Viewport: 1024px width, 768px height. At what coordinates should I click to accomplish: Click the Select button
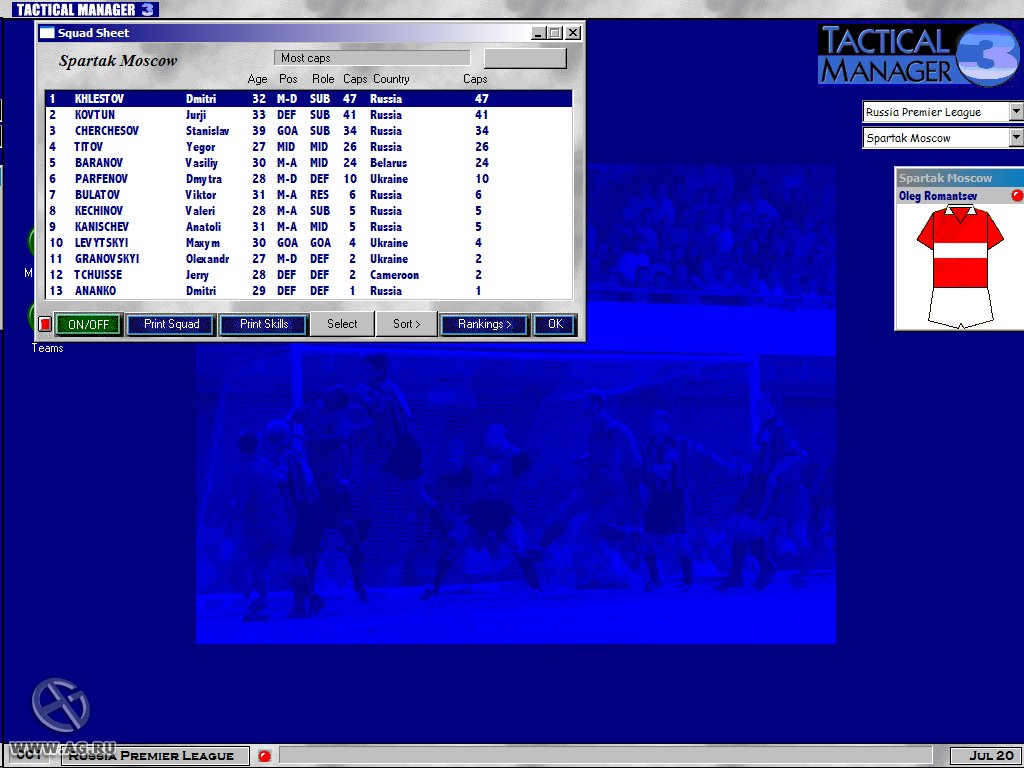pyautogui.click(x=342, y=324)
